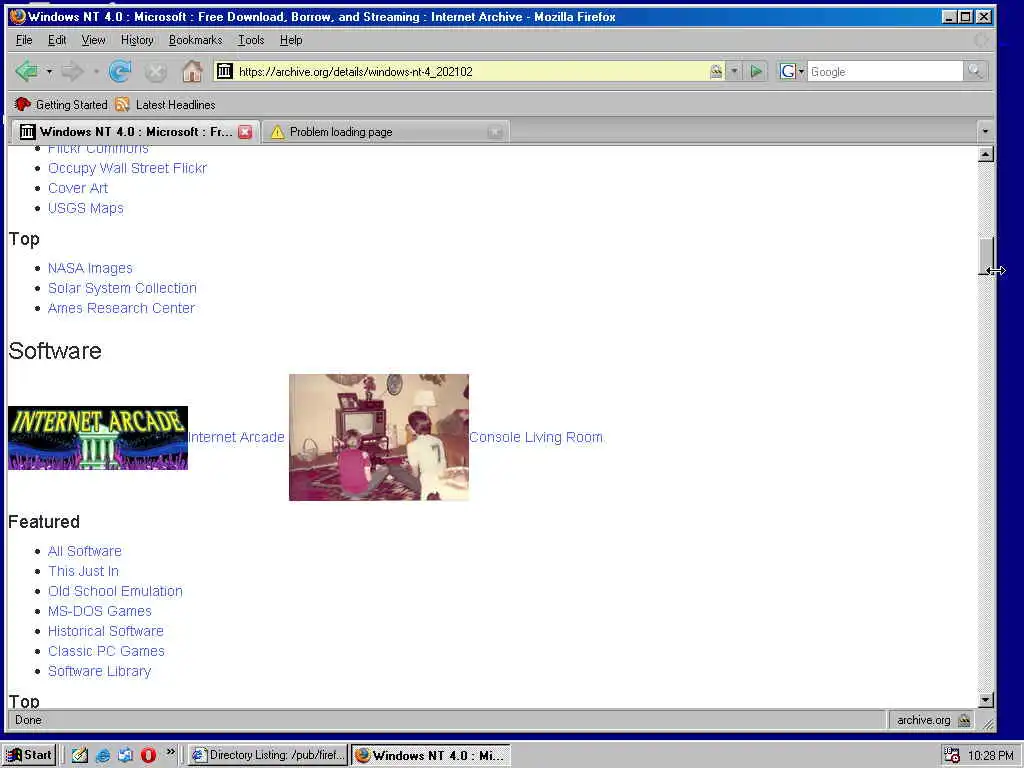Click the scrollbar down arrow
This screenshot has width=1024, height=768.
[x=986, y=700]
